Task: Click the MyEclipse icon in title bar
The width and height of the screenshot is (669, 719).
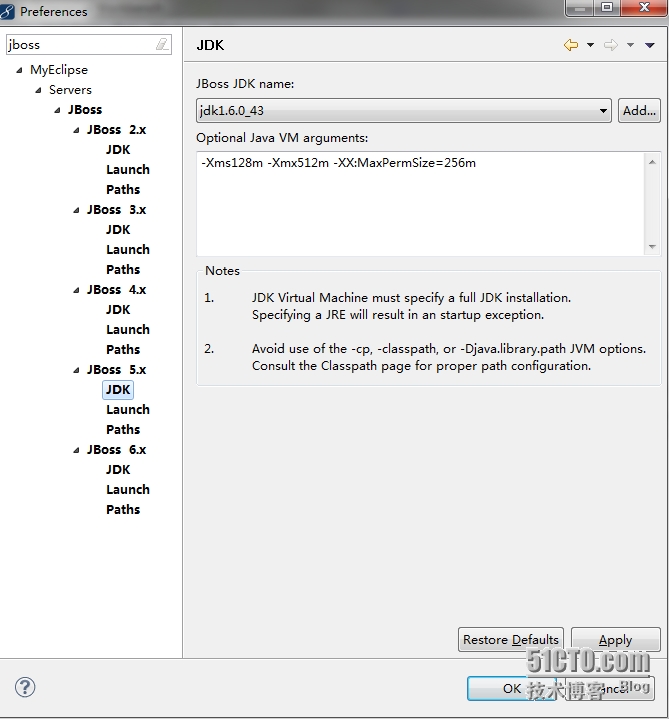Action: tap(7, 11)
